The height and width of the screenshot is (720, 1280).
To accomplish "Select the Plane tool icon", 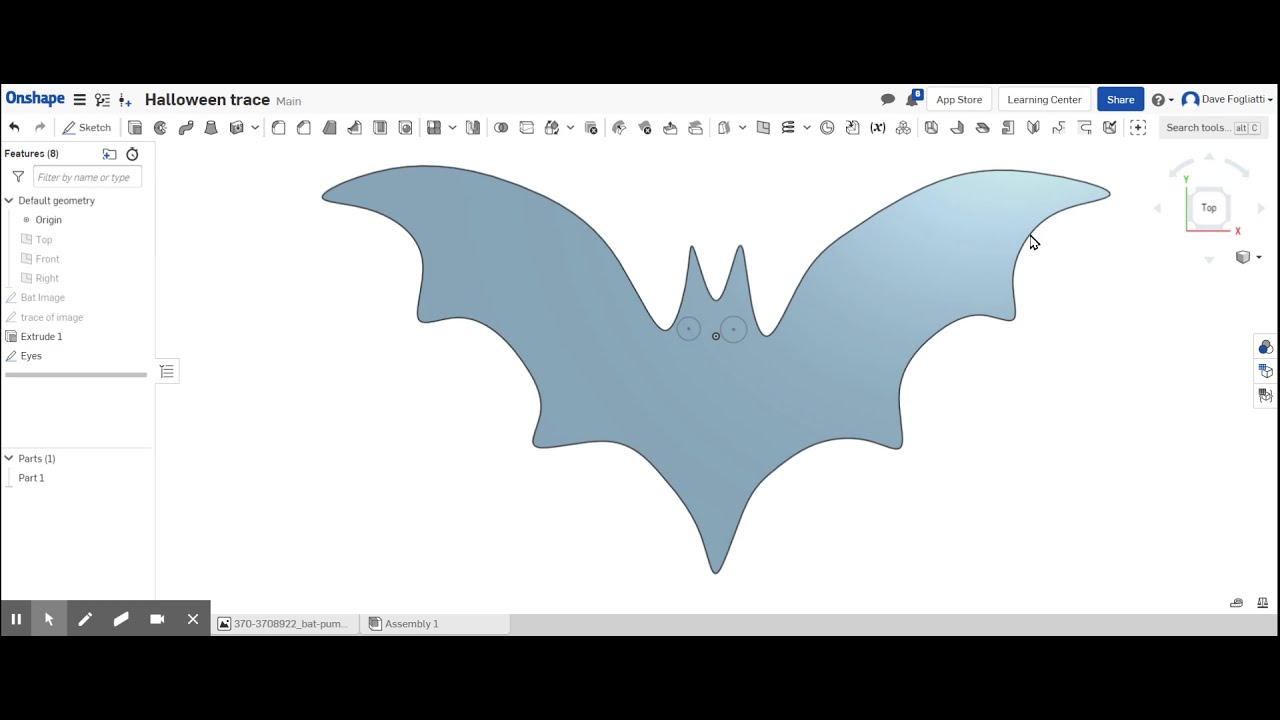I will pos(763,128).
